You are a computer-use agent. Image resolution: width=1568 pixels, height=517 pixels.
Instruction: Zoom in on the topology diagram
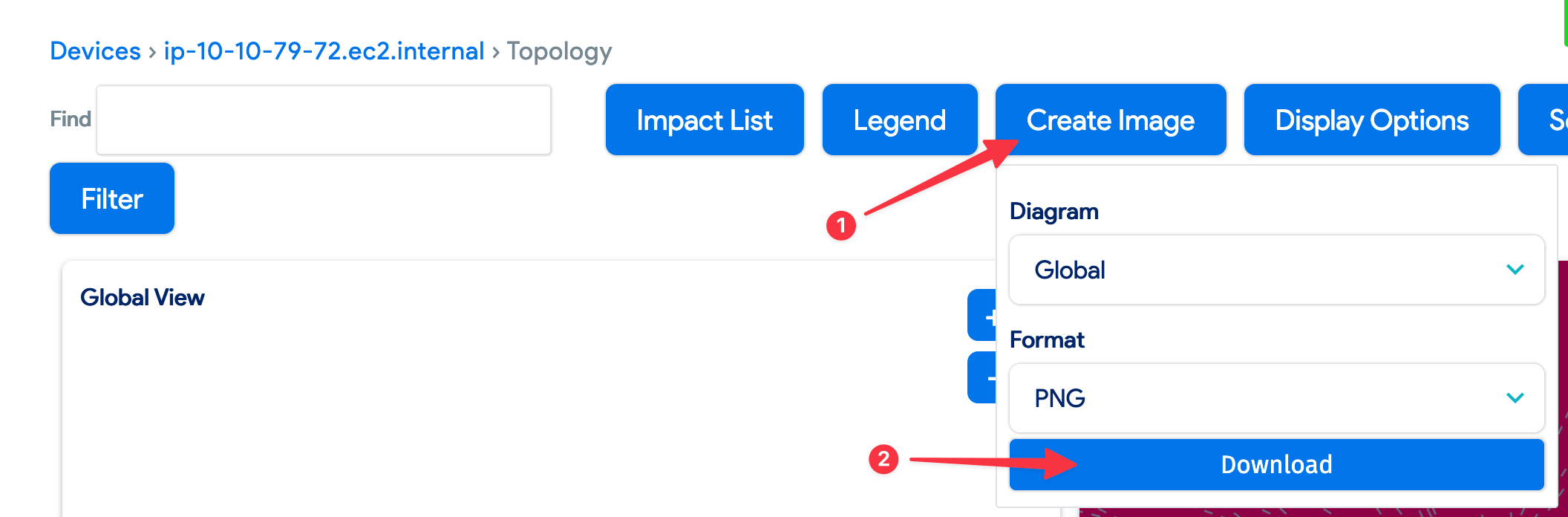click(x=990, y=315)
